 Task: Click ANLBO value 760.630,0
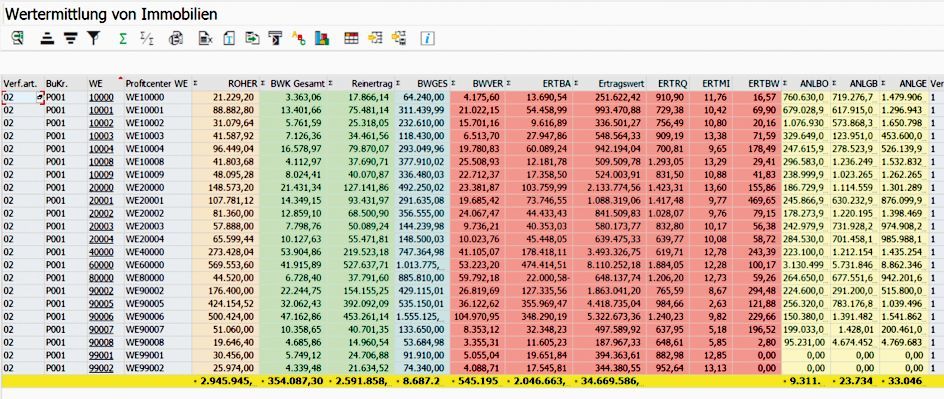tap(807, 97)
